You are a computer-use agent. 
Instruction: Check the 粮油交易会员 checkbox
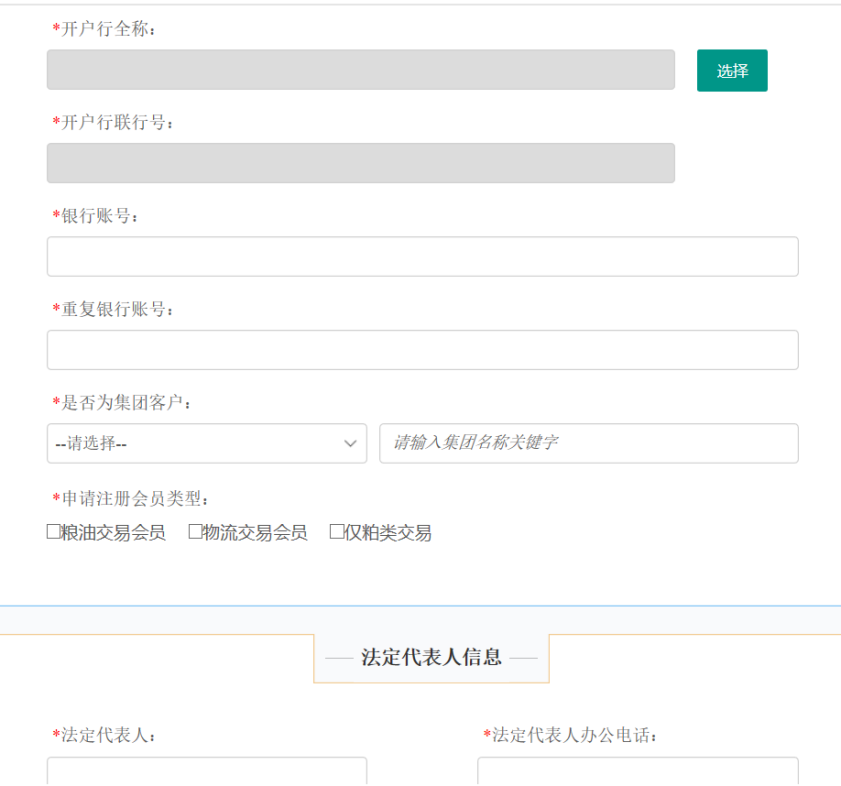[54, 532]
